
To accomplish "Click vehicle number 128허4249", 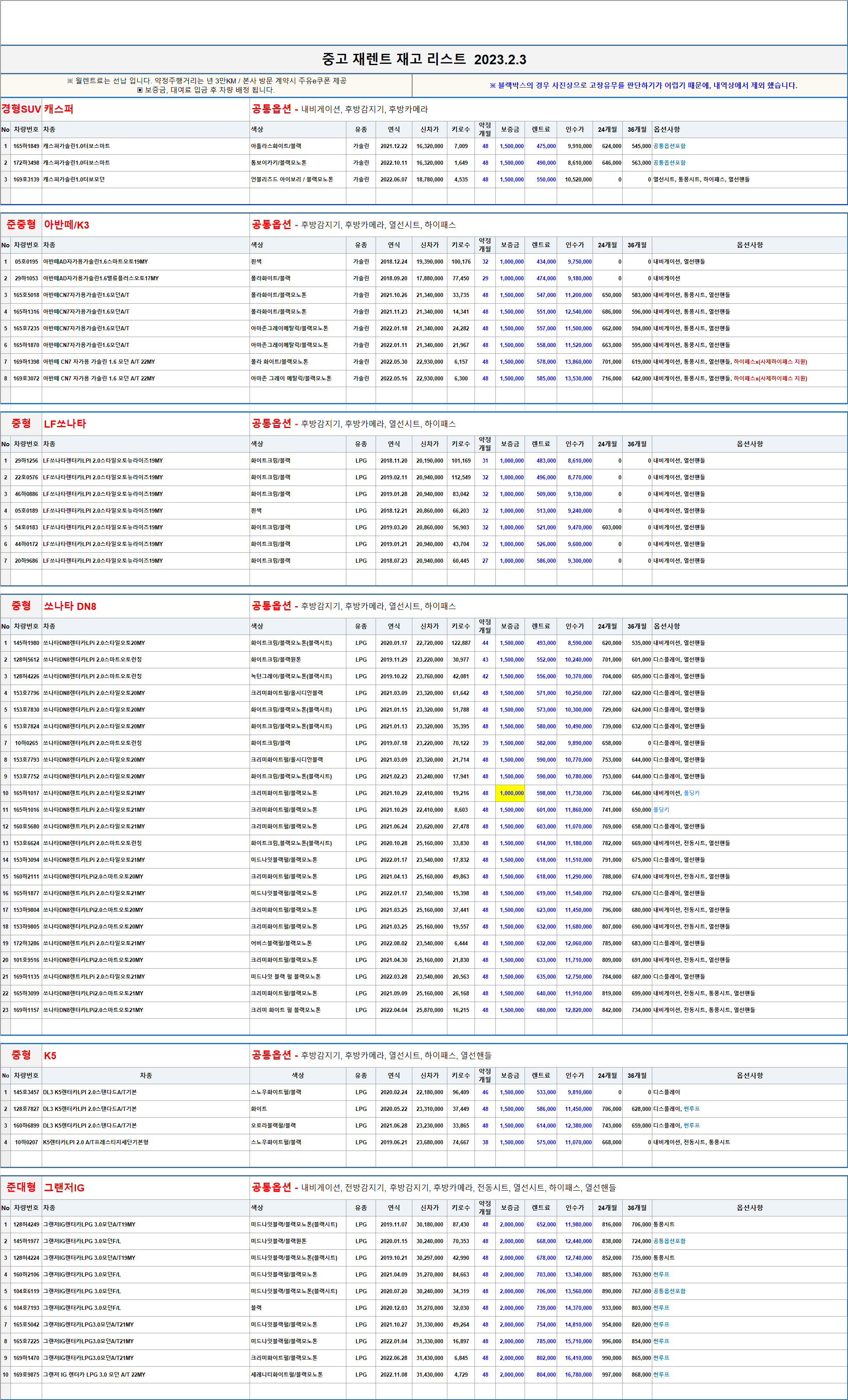I will (26, 1224).
